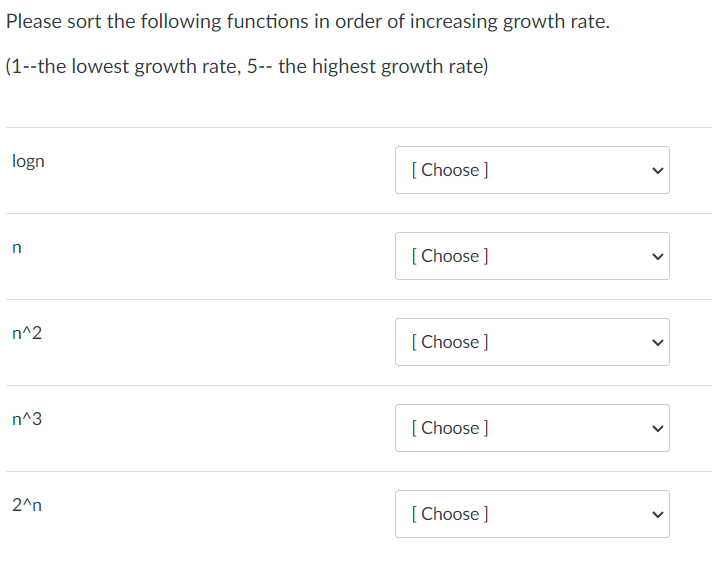Click the chevron arrow in the n^3 dropdown
The image size is (712, 562).
point(656,428)
